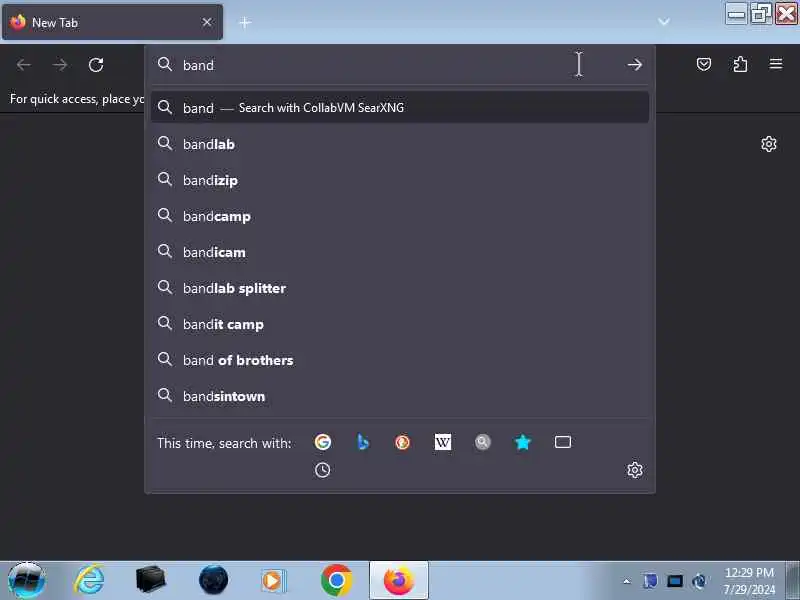Search band with CollabVM SearXNG

click(x=399, y=108)
